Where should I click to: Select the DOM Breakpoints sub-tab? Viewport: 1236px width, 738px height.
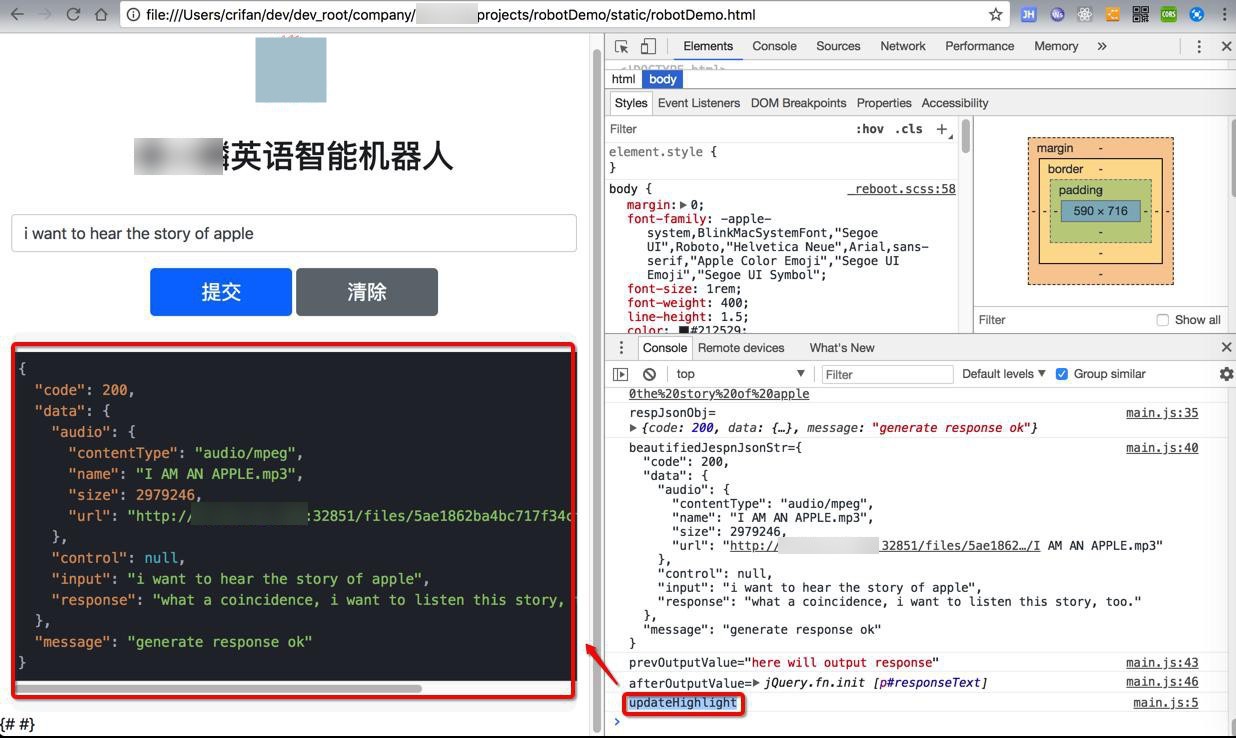[798, 103]
